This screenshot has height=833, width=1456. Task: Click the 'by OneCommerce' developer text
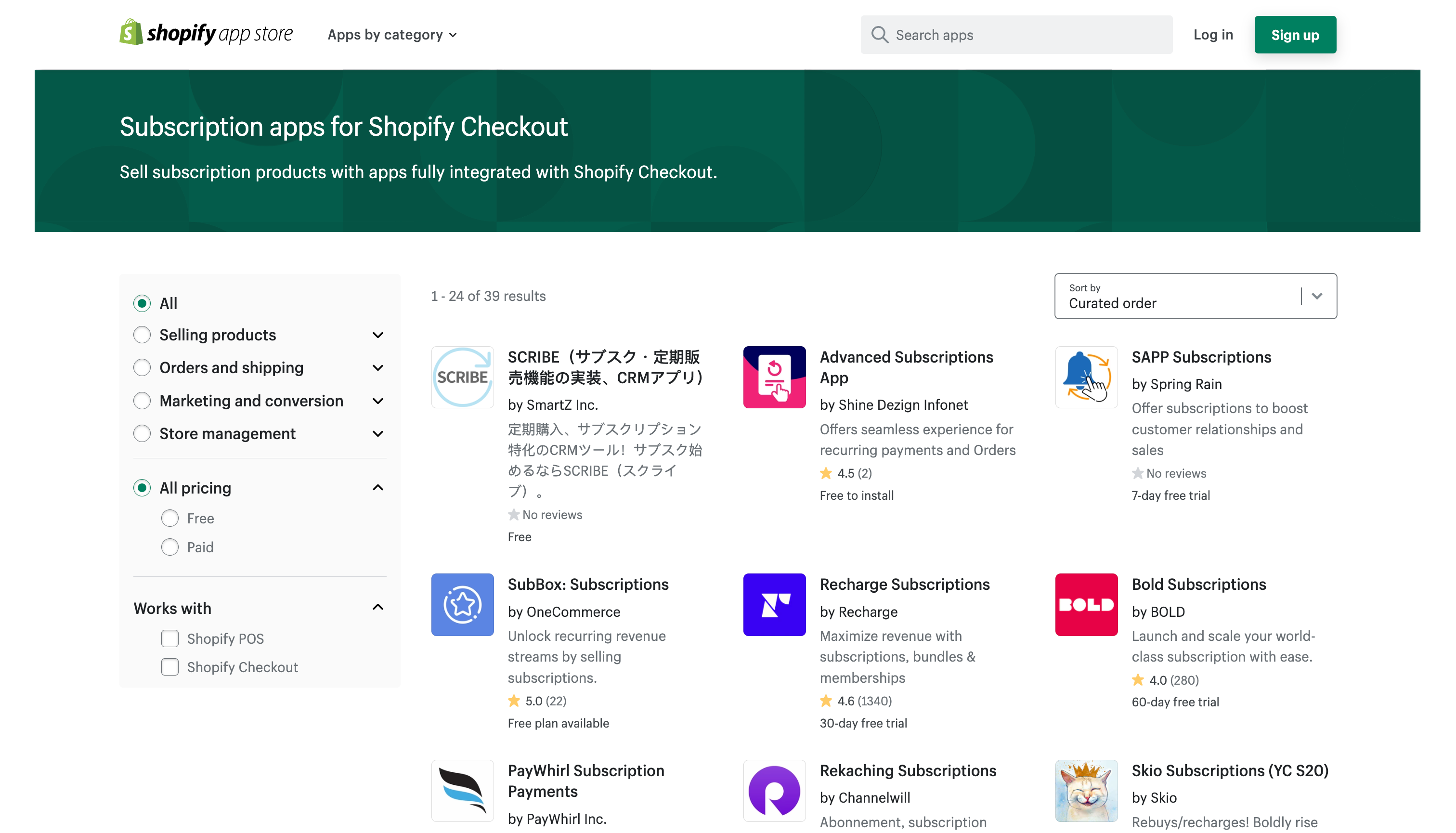point(563,612)
